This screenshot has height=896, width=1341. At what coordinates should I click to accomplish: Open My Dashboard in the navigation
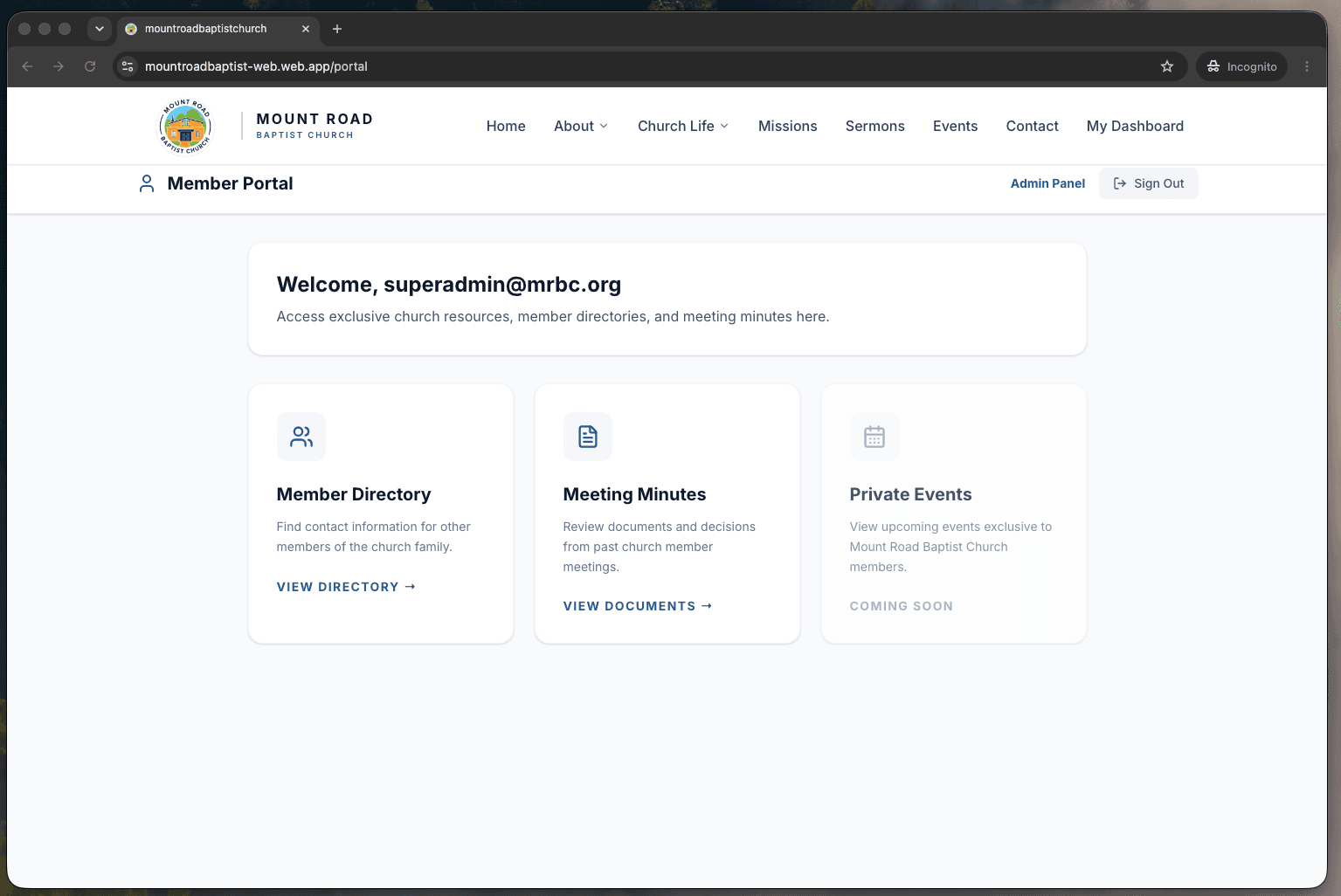(x=1135, y=126)
